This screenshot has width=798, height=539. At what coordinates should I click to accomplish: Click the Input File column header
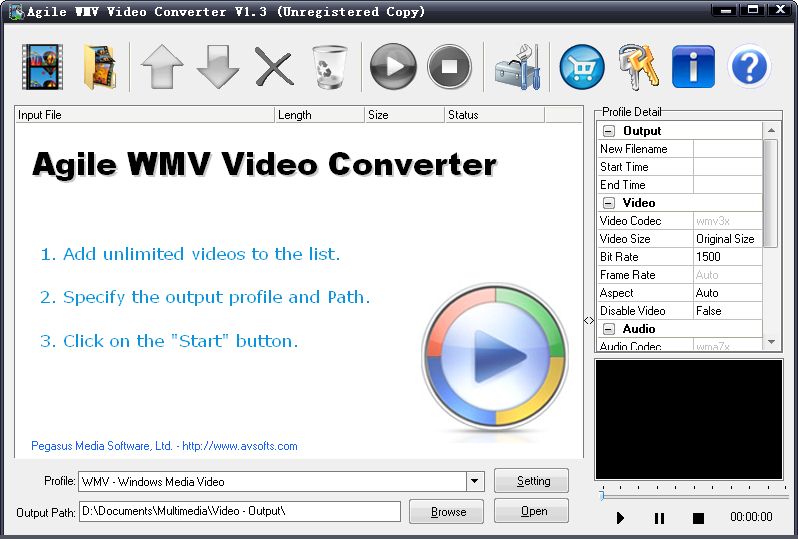pyautogui.click(x=145, y=115)
